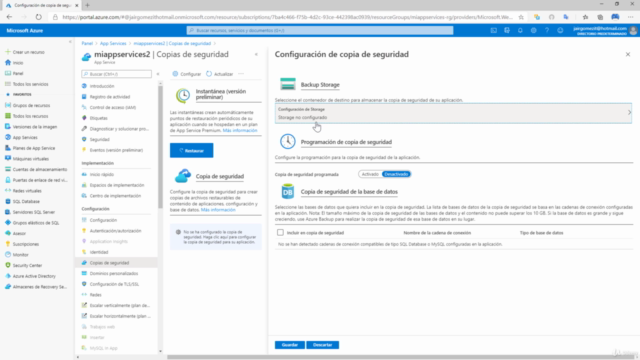Open Inicio rápido menu item
This screenshot has width=640, height=360.
[101, 174]
